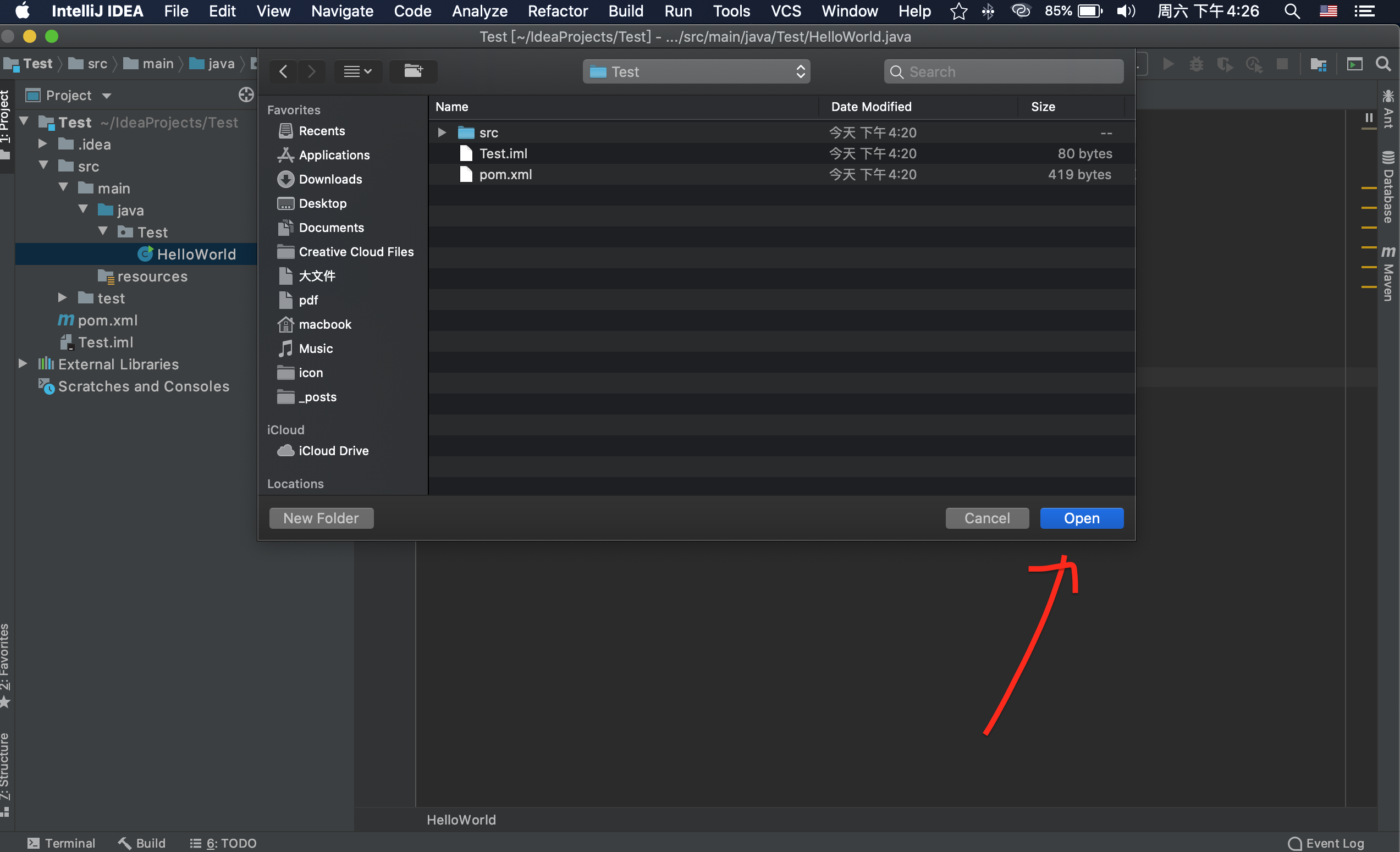The image size is (1400, 852).
Task: Open the Maven tool window sidebar
Action: point(1387,274)
